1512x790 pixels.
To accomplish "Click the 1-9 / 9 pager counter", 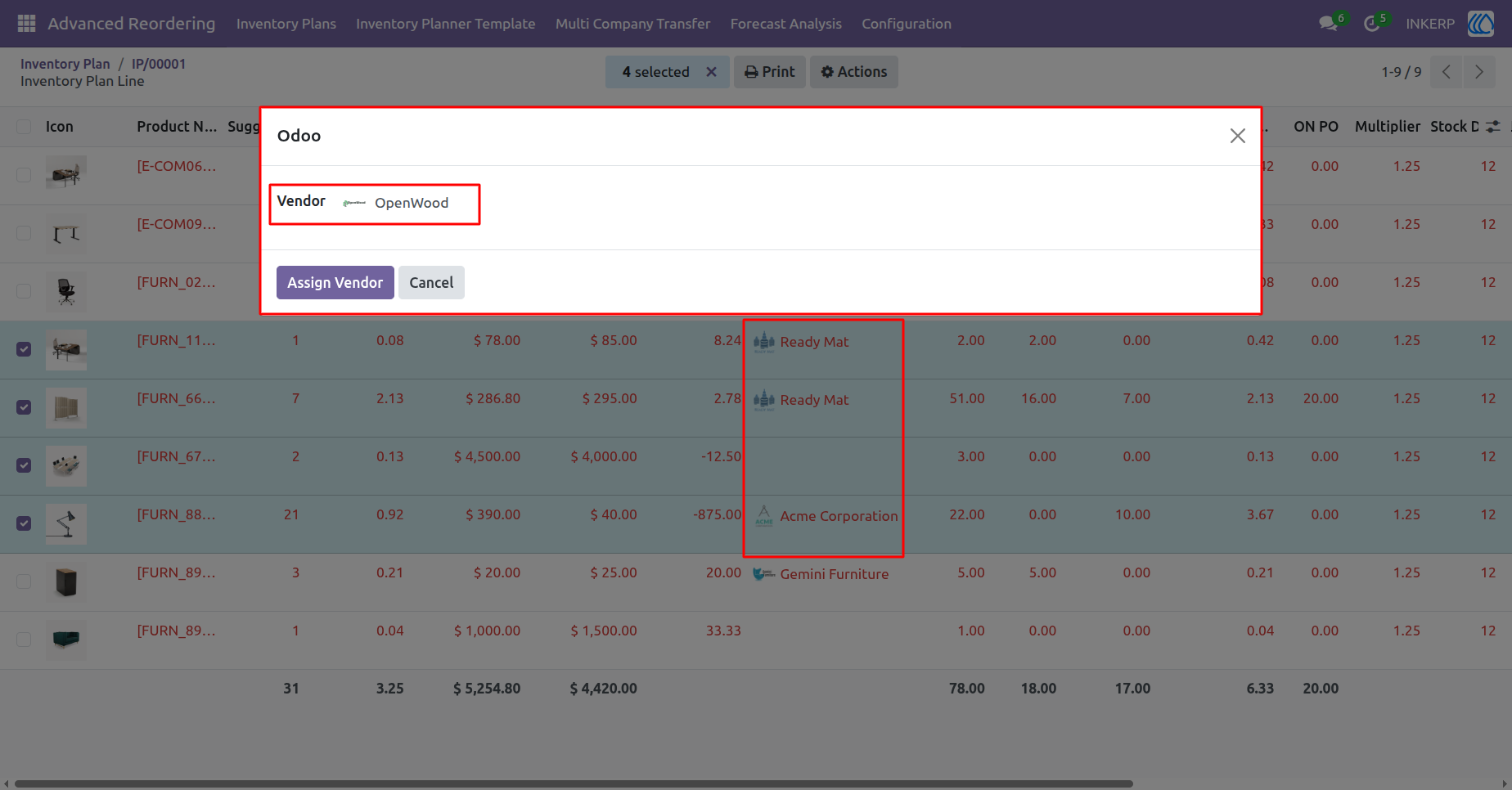I will [1402, 72].
